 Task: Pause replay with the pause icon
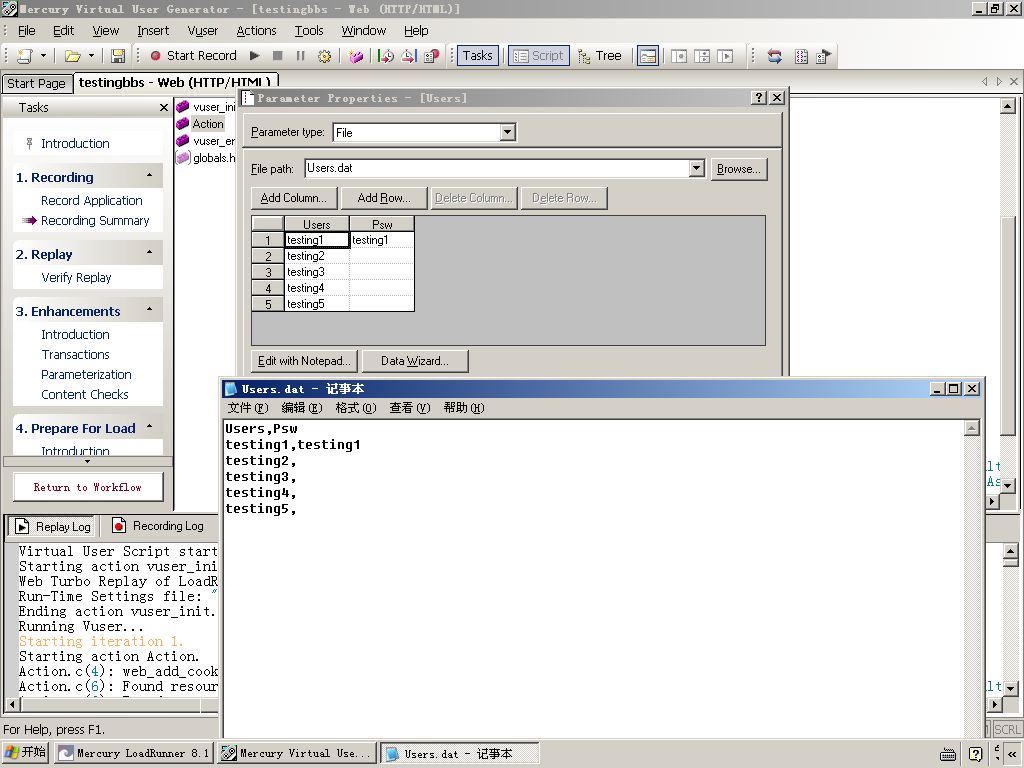pyautogui.click(x=300, y=56)
